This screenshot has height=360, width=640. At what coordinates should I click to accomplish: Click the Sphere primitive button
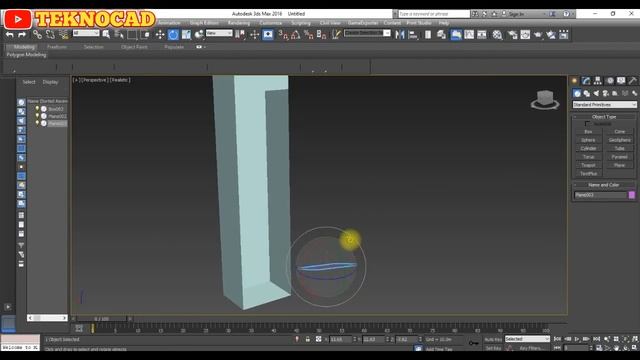588,140
